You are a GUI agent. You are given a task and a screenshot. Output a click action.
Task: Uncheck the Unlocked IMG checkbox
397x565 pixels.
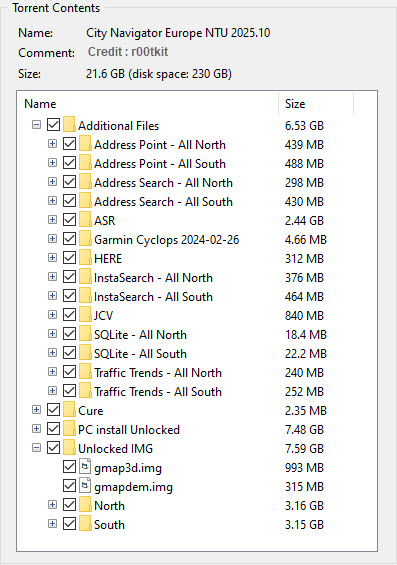[54, 449]
